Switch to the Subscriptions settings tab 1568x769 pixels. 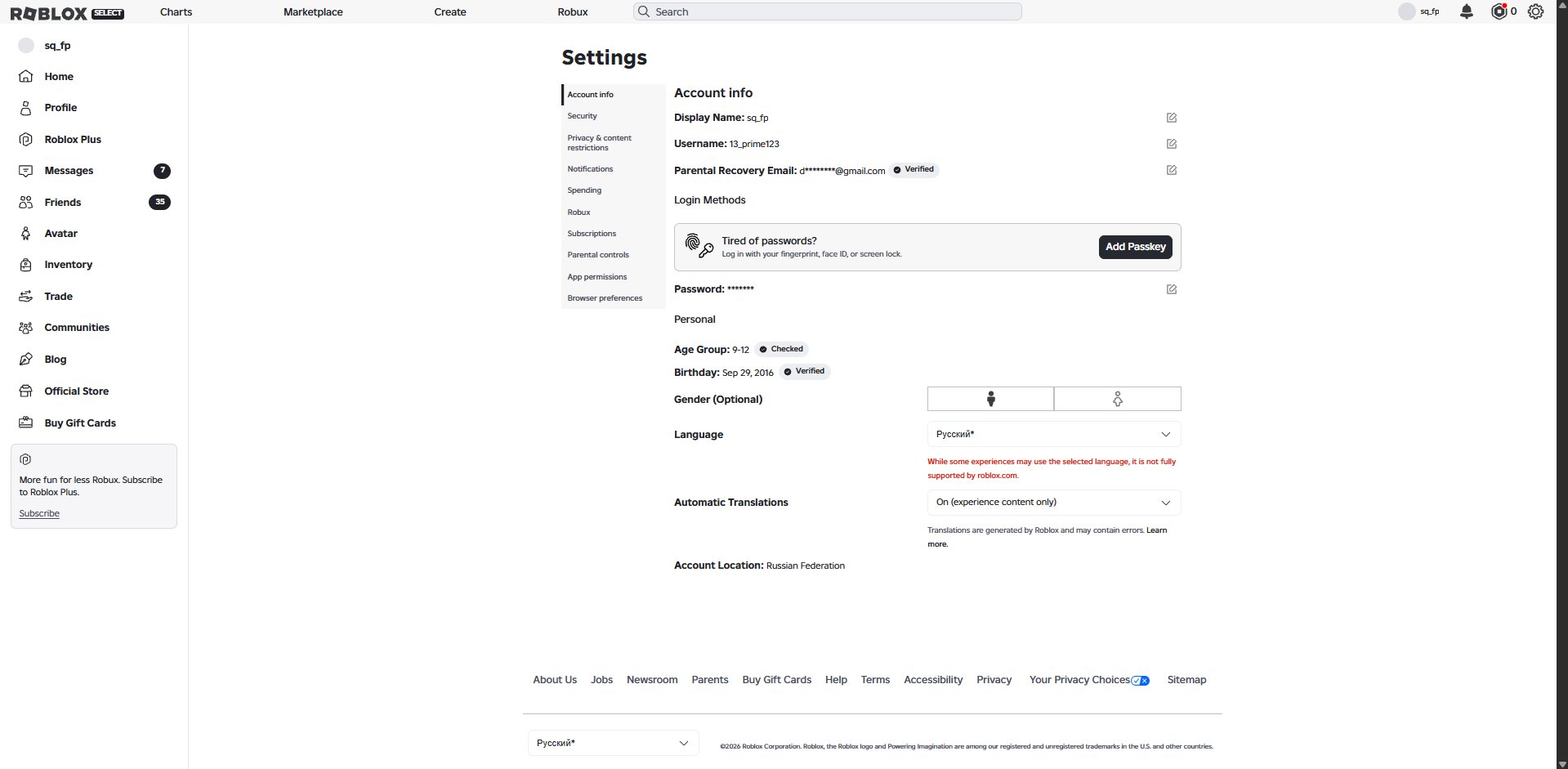[614, 234]
